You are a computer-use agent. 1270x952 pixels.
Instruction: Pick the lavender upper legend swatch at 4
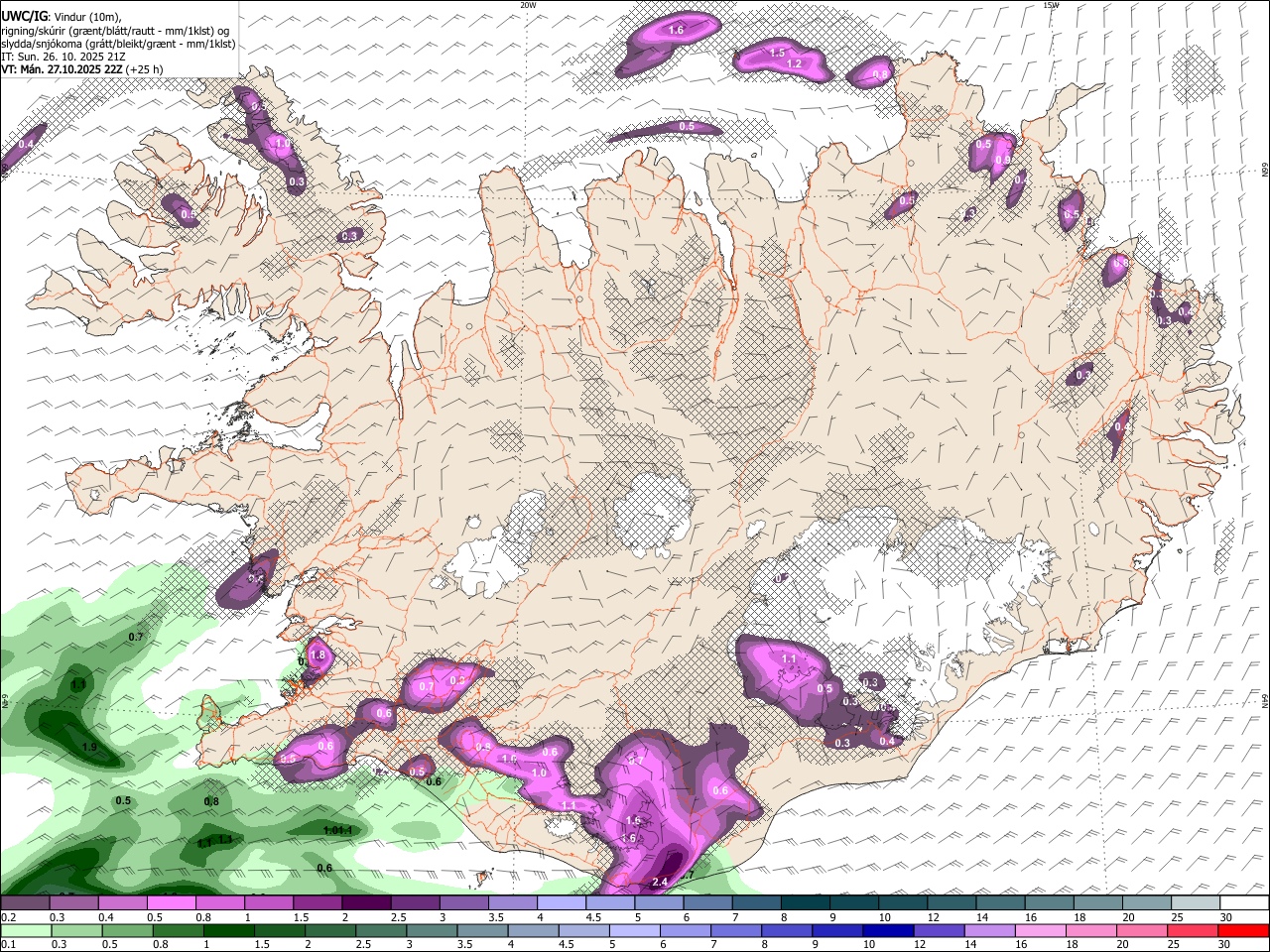click(x=560, y=903)
